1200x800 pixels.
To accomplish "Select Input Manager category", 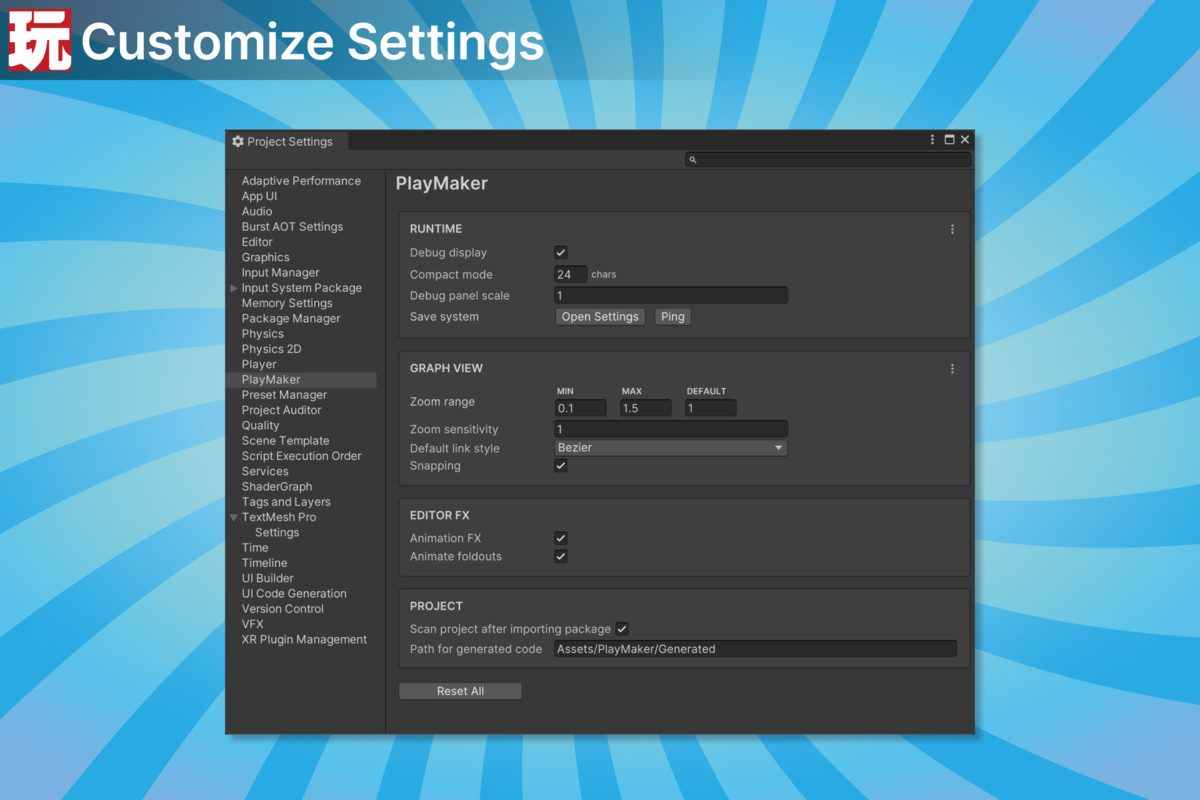I will [x=281, y=272].
